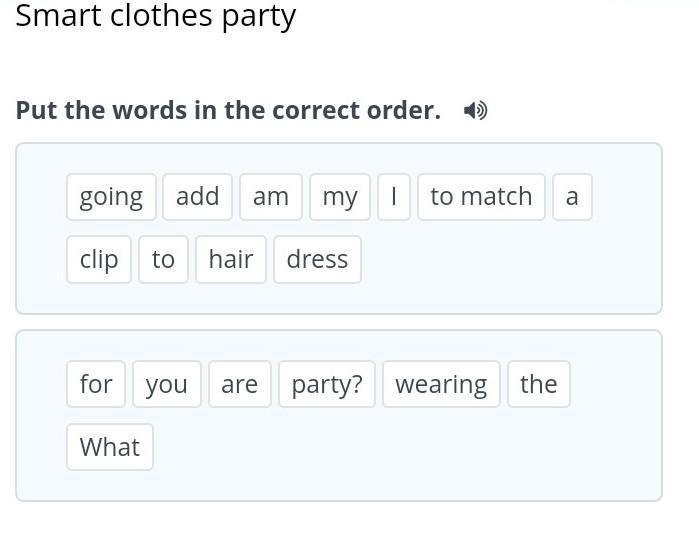The height and width of the screenshot is (546, 699).
Task: Select the "clip" word tile
Action: coord(99,260)
